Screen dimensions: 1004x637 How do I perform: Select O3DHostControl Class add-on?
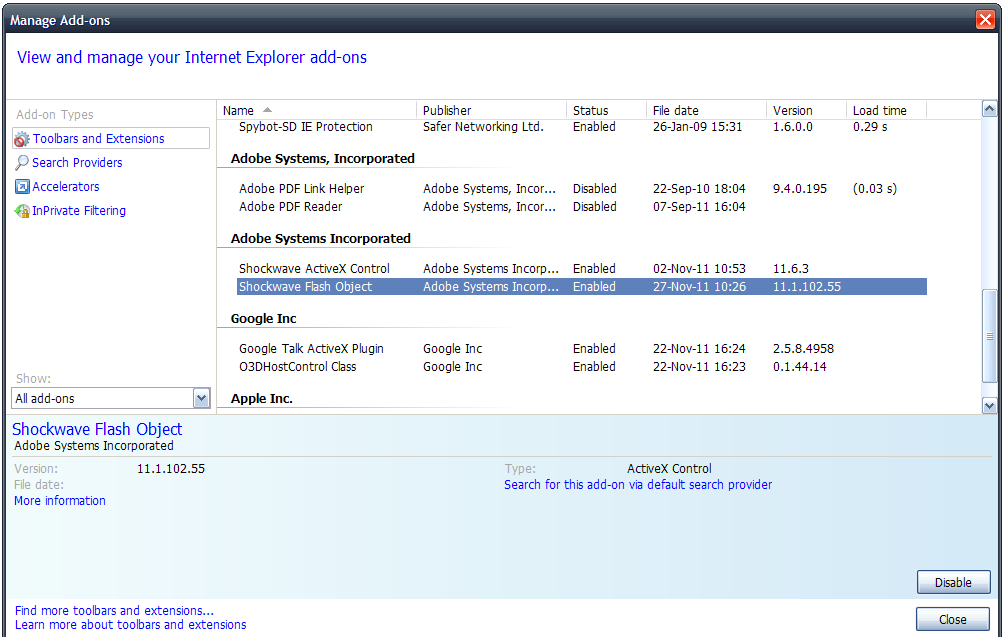click(581, 367)
